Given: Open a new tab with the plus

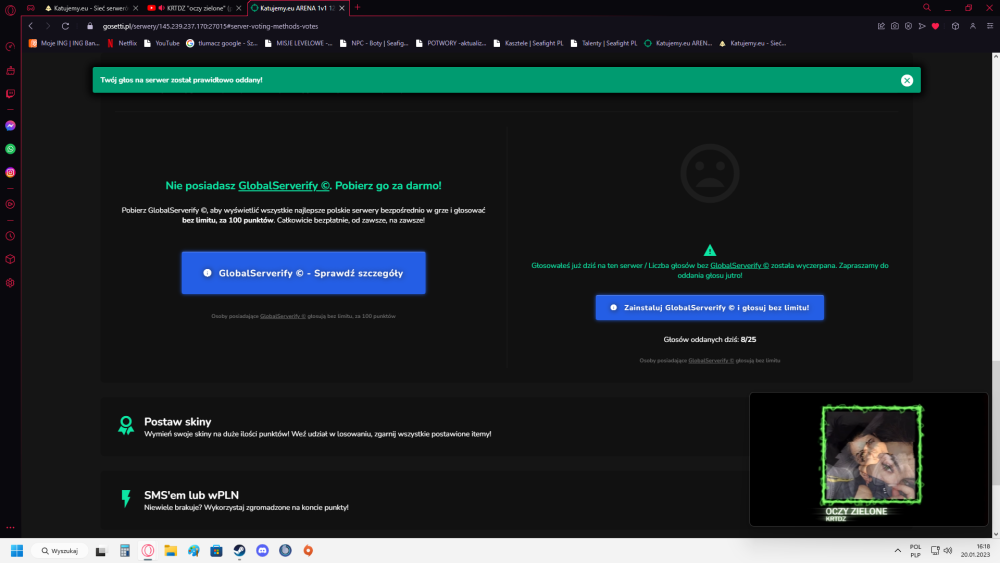Looking at the screenshot, I should tap(357, 8).
